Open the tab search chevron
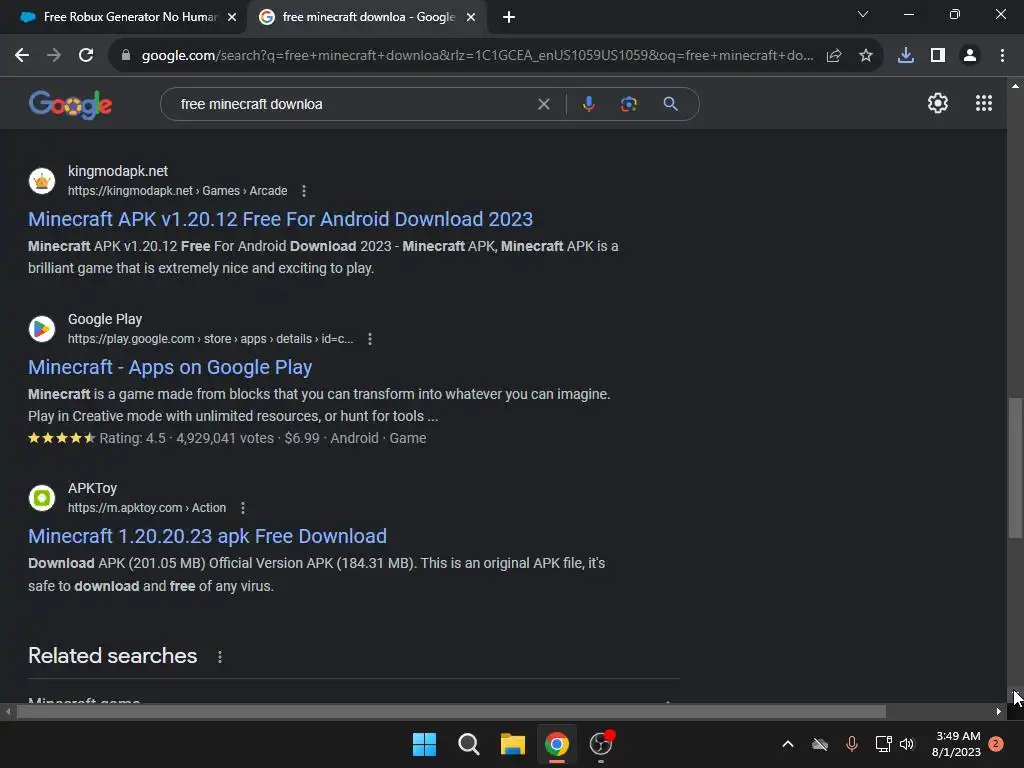The width and height of the screenshot is (1024, 768). pyautogui.click(x=863, y=14)
